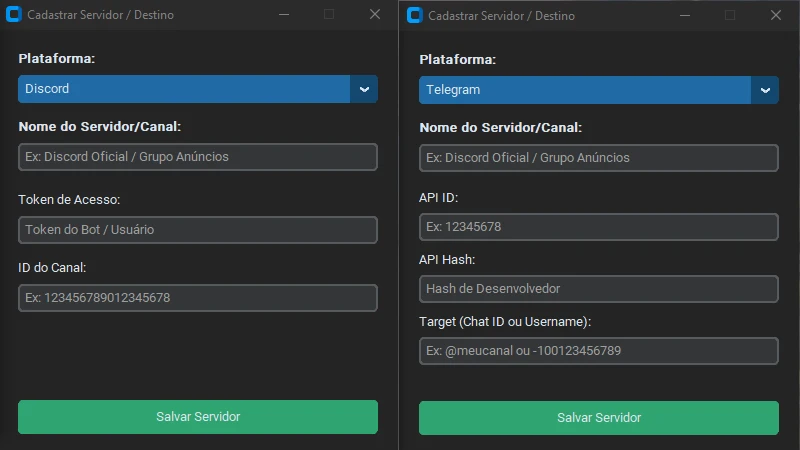
Task: Click the Target Chat ID or Username field
Action: pos(598,351)
